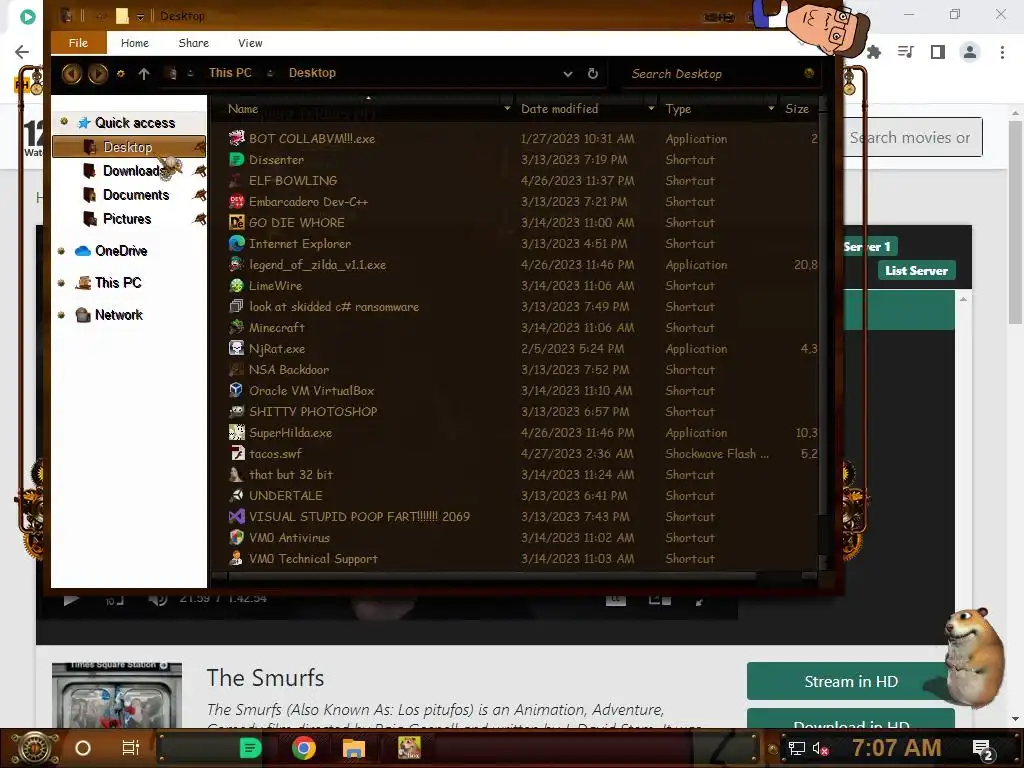Image resolution: width=1024 pixels, height=768 pixels.
Task: Expand the Network tree node
Action: (61, 315)
